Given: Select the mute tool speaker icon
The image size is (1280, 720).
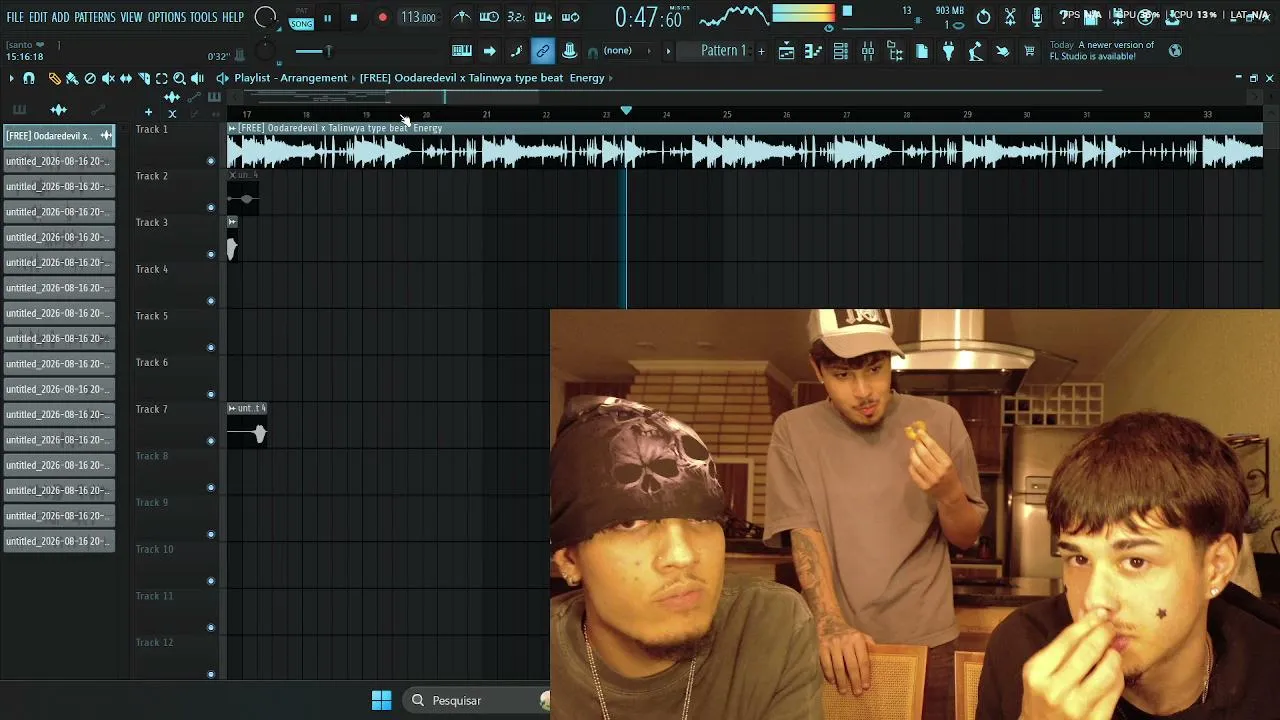Looking at the screenshot, I should click(x=108, y=78).
